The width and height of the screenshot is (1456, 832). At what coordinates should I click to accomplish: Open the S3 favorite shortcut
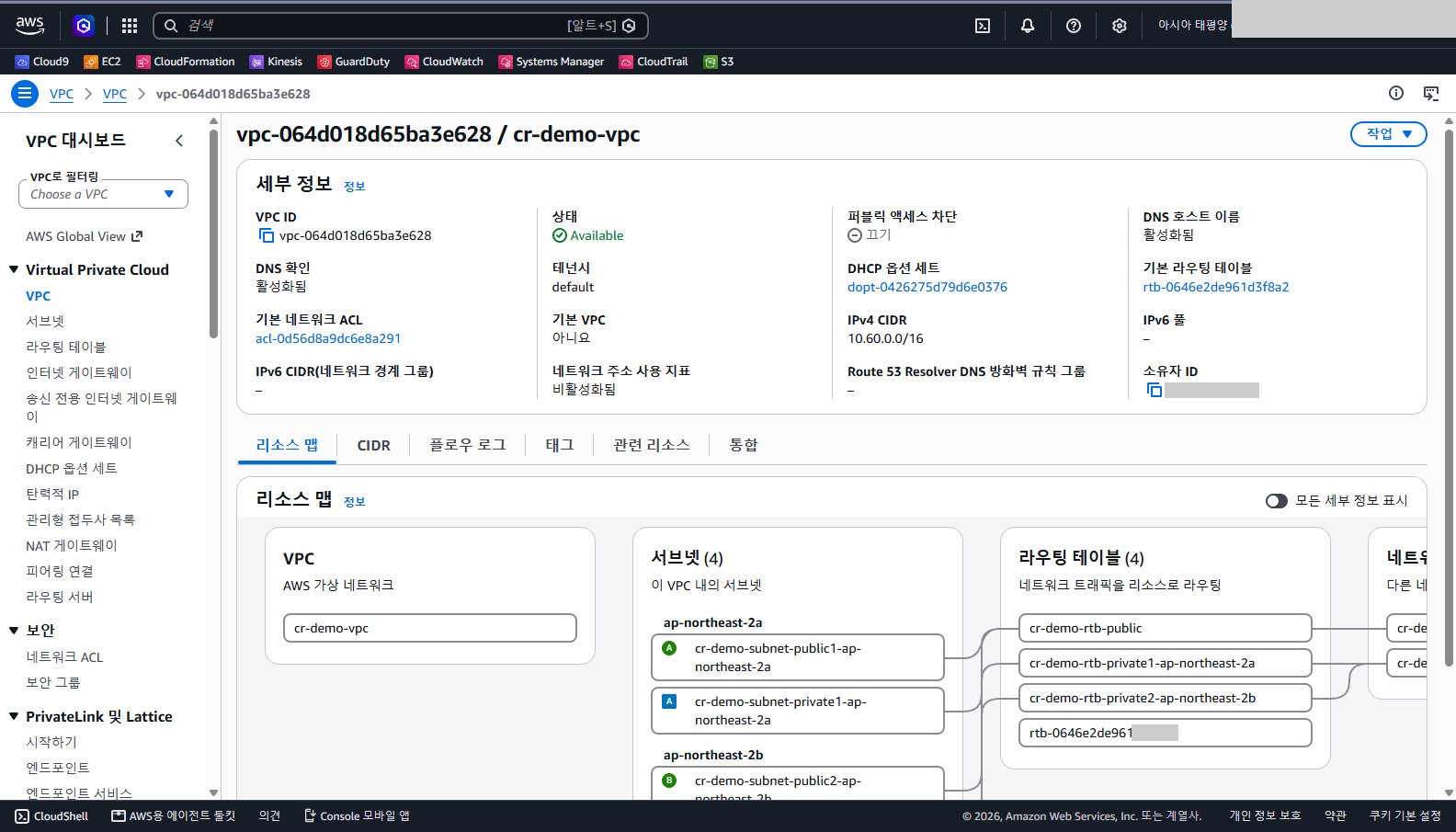click(x=719, y=62)
